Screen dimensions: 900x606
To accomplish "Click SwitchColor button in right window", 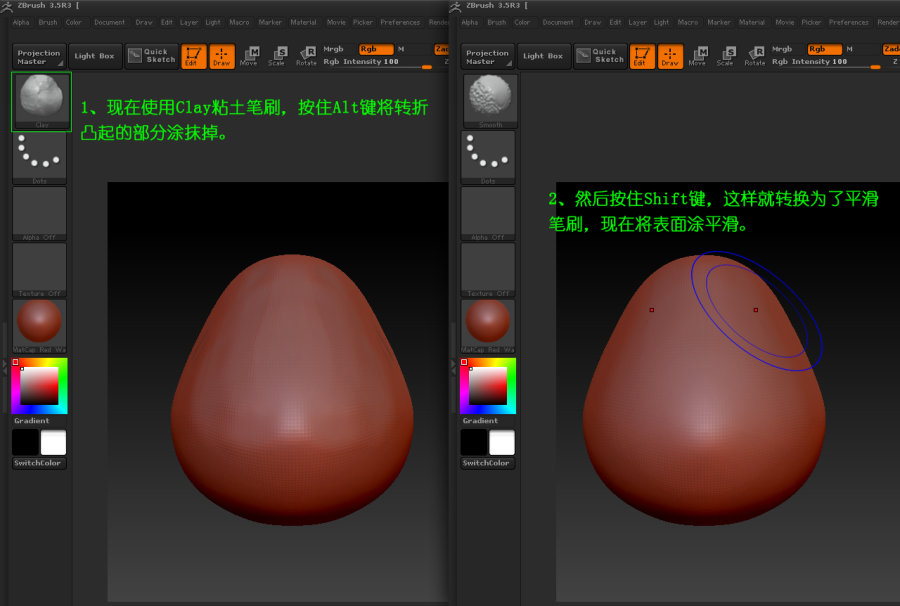I will (488, 463).
